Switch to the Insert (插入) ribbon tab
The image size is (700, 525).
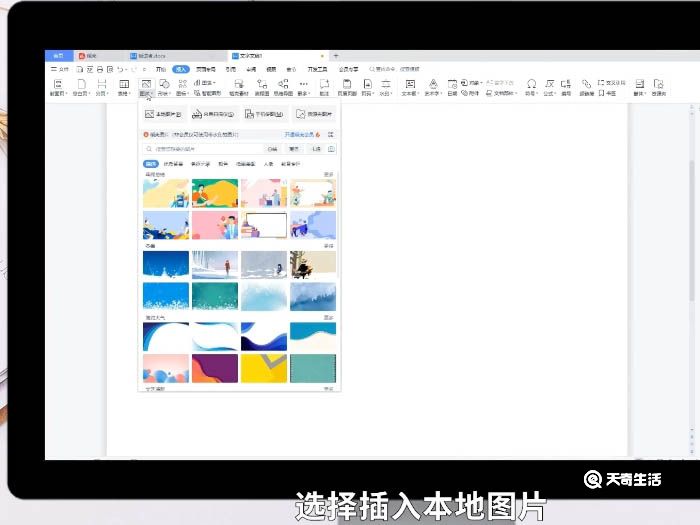point(181,69)
